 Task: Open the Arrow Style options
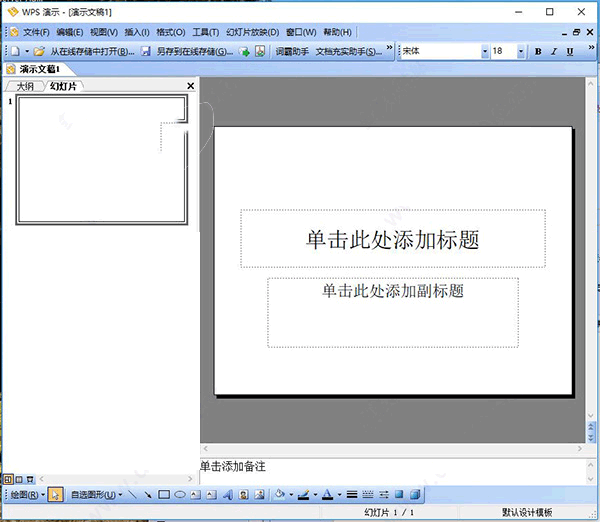click(x=384, y=495)
